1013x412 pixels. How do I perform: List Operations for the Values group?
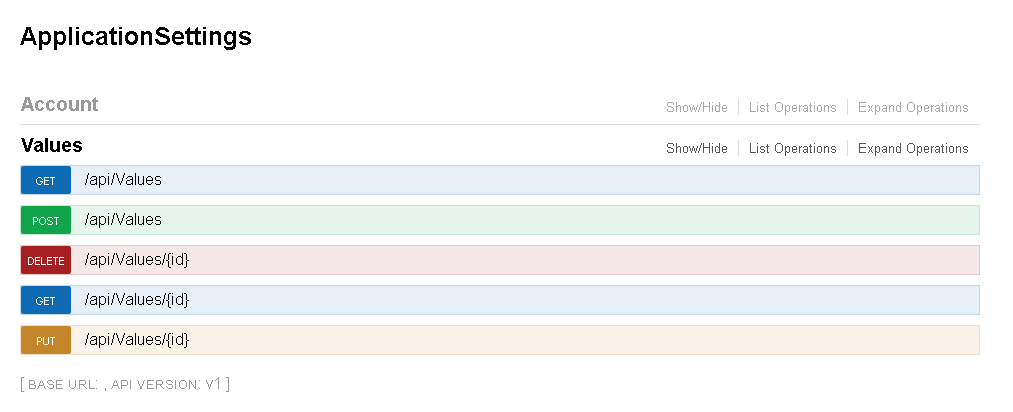coord(792,149)
